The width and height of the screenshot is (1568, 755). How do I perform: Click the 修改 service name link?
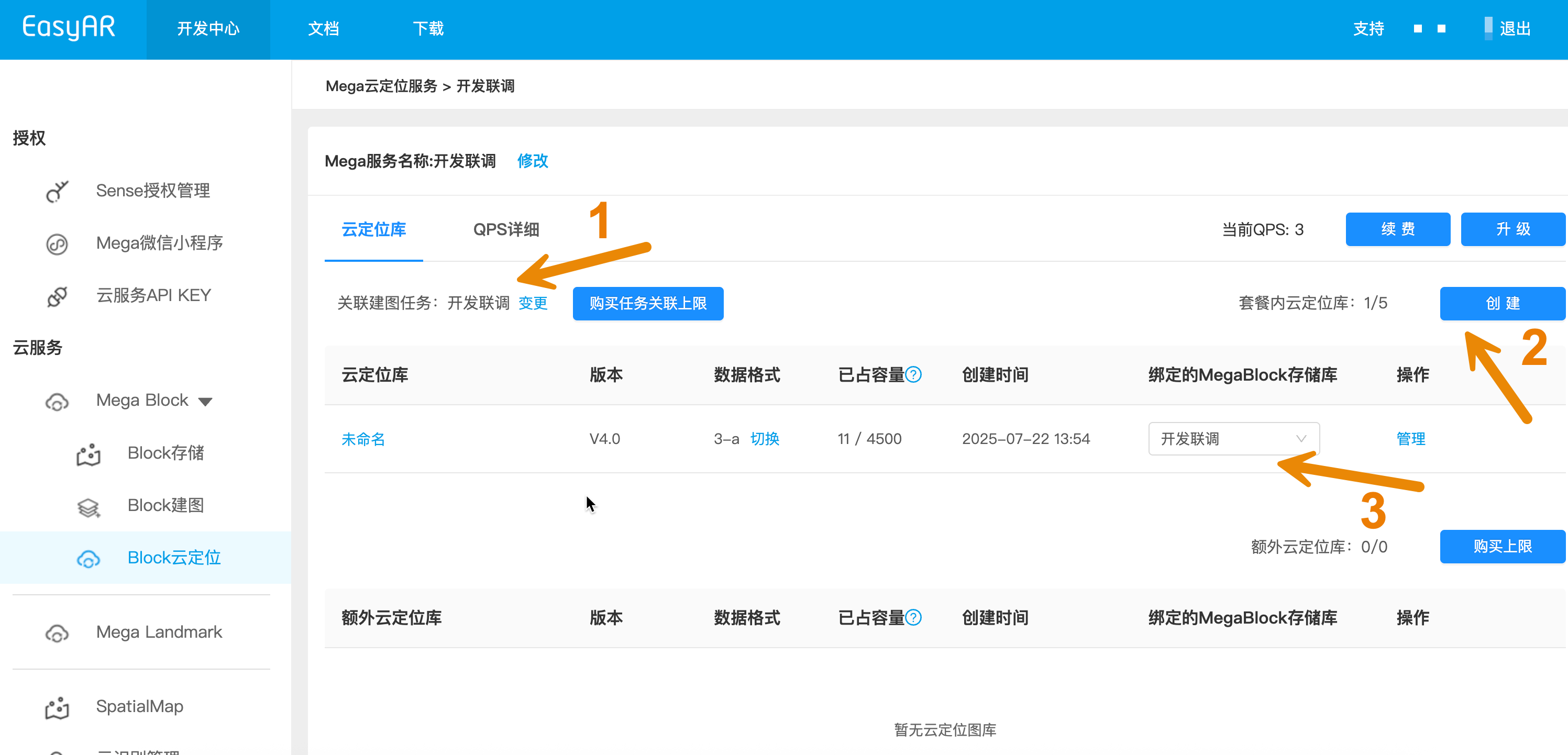click(x=533, y=161)
